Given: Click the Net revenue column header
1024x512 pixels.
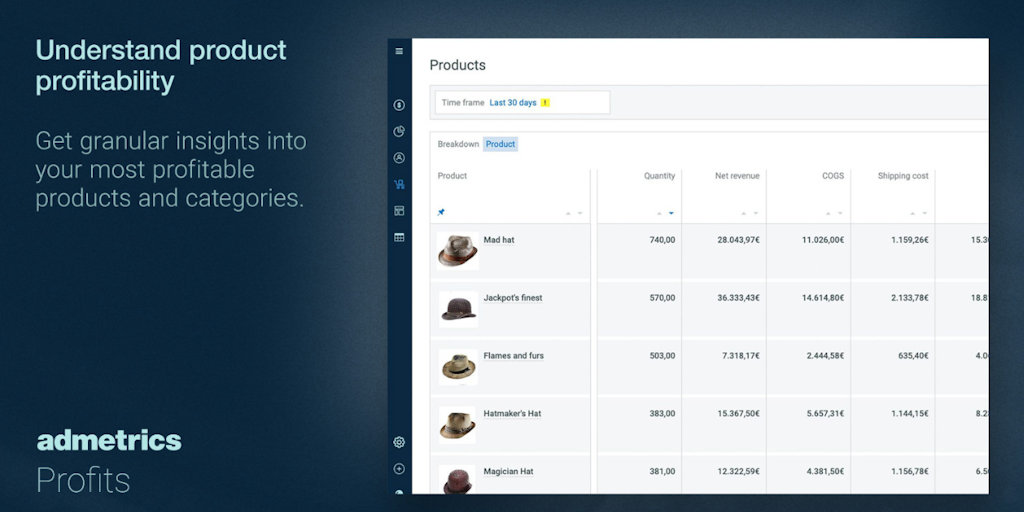Looking at the screenshot, I should point(737,176).
